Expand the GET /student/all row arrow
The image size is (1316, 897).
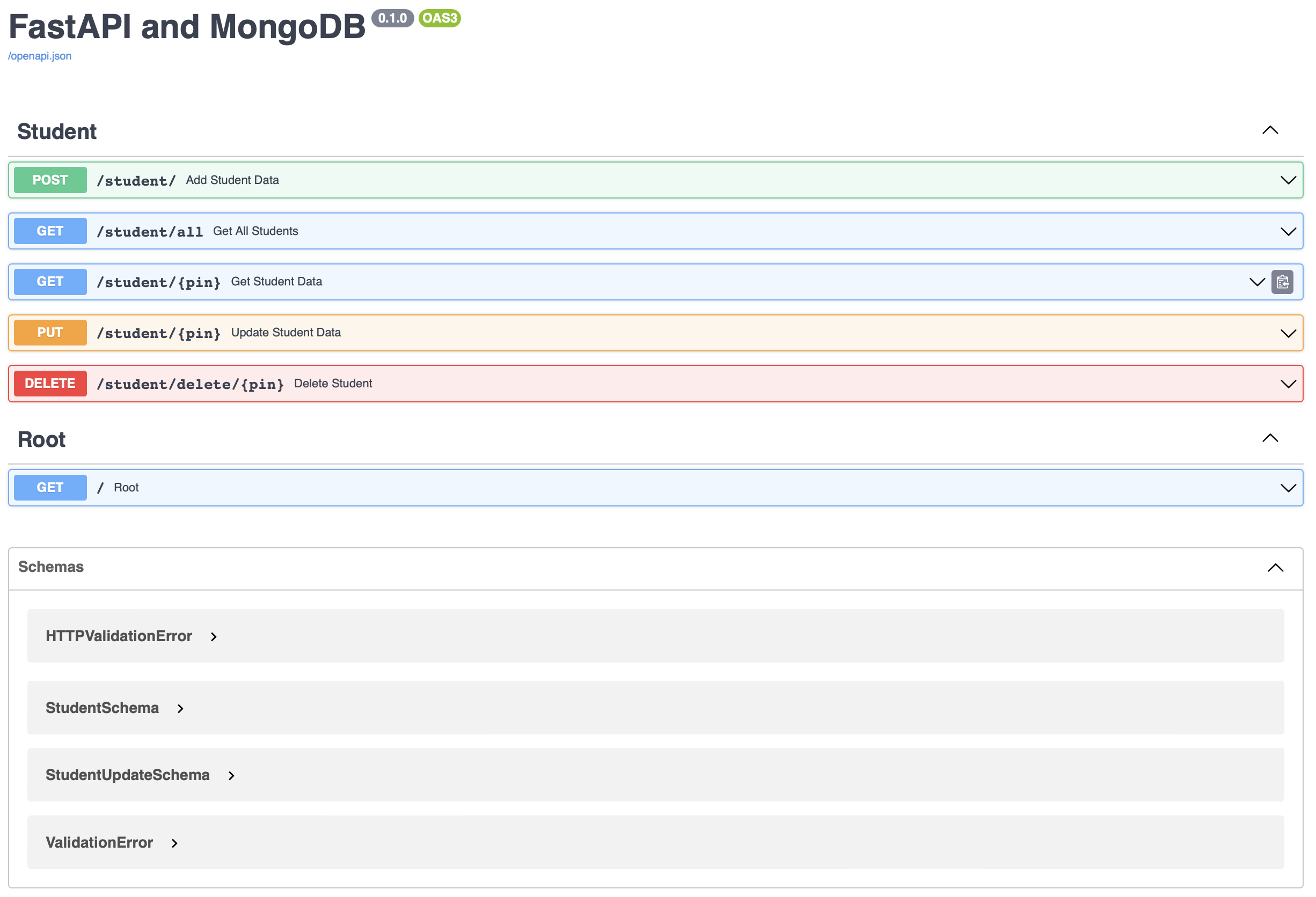coord(1288,231)
